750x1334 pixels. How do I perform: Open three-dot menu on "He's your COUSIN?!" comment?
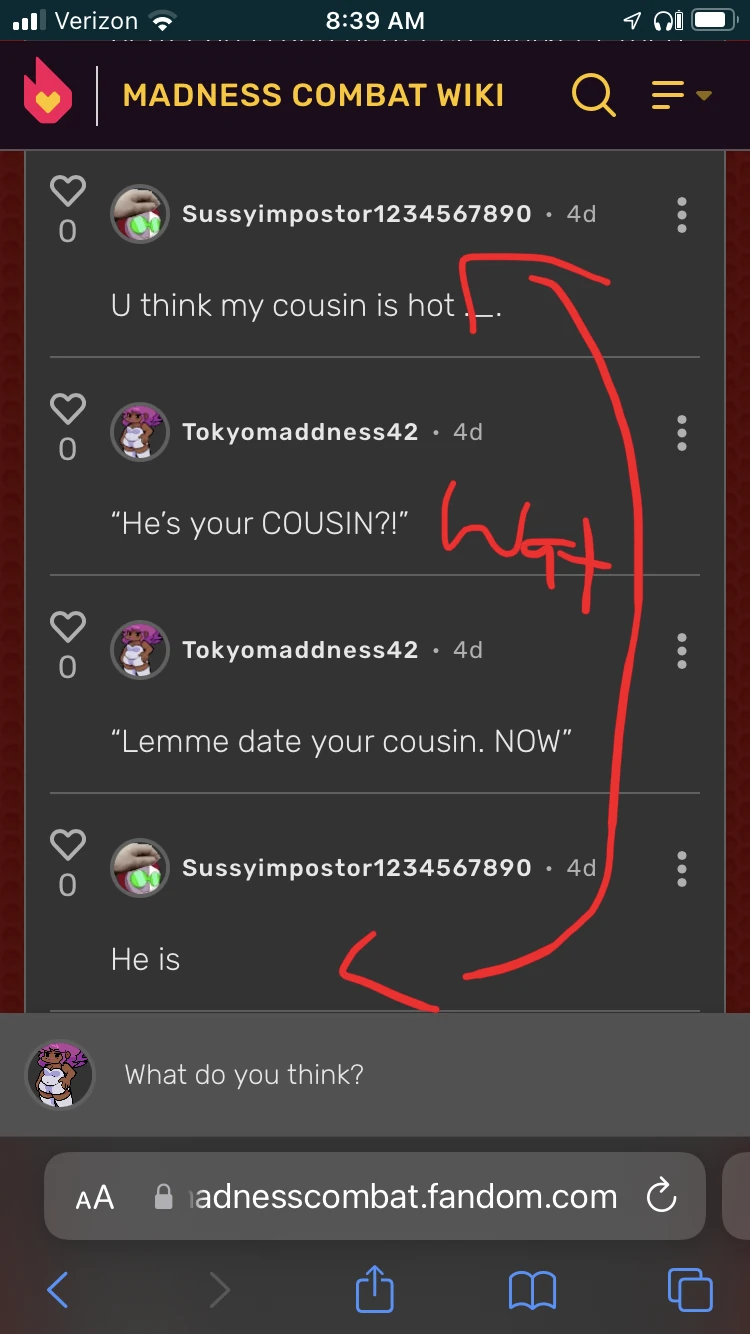click(x=682, y=432)
